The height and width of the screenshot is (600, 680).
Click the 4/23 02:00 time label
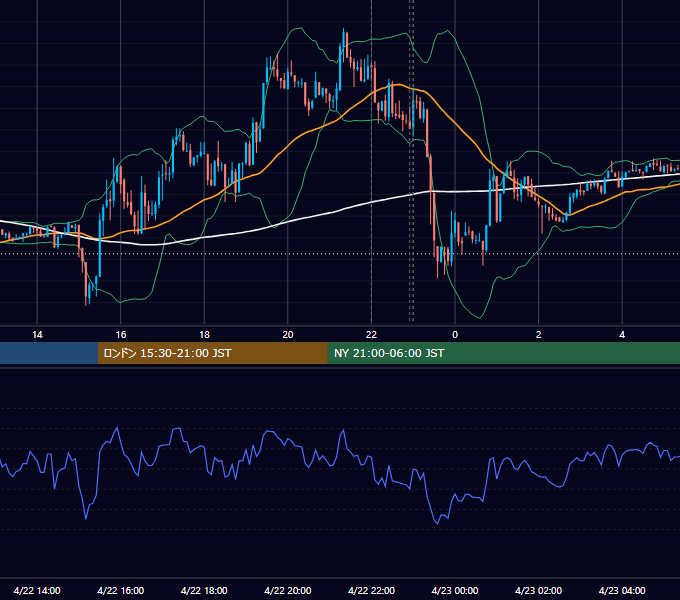pyautogui.click(x=538, y=590)
